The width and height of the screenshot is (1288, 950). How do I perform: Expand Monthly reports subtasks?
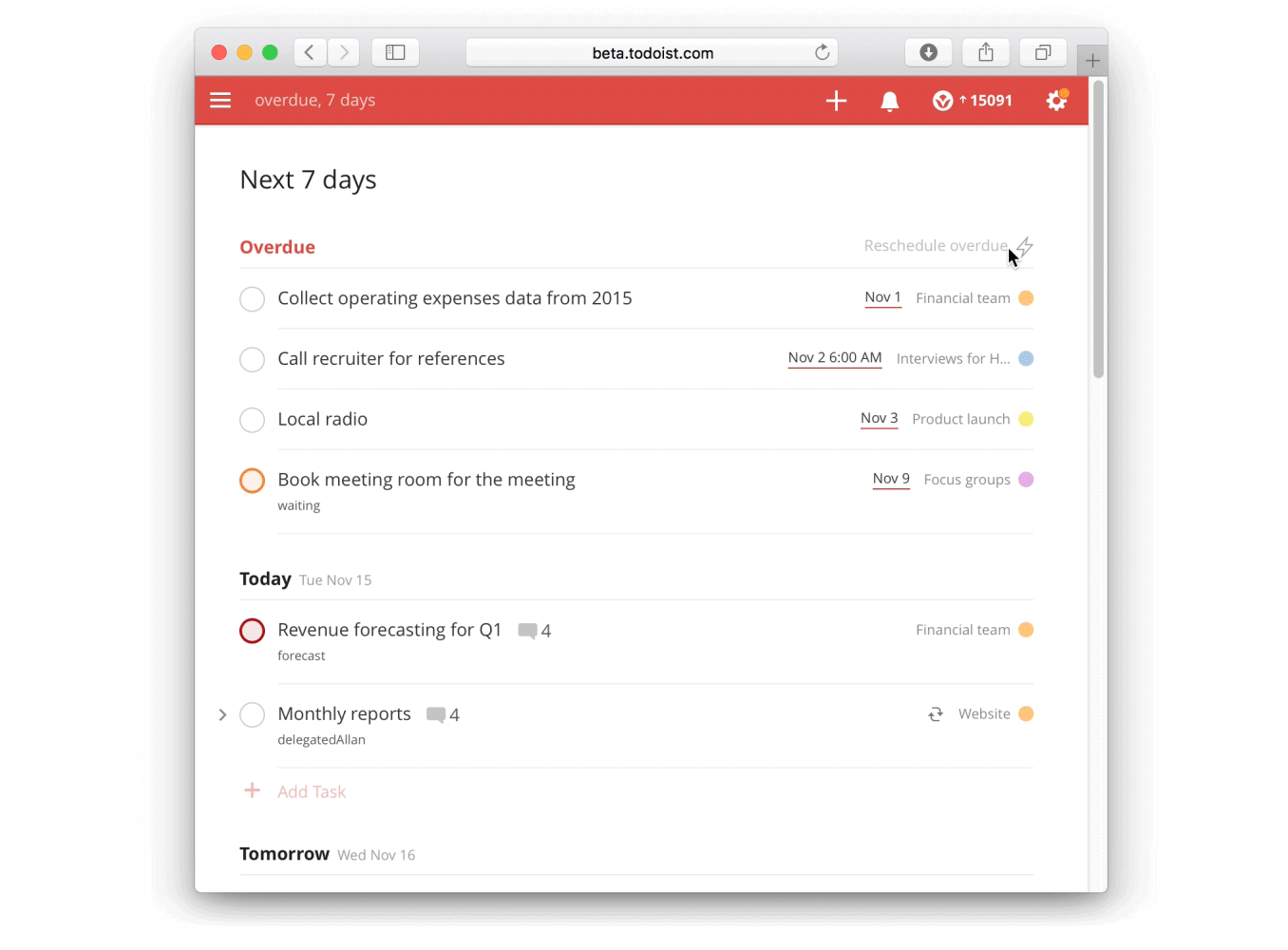(222, 714)
